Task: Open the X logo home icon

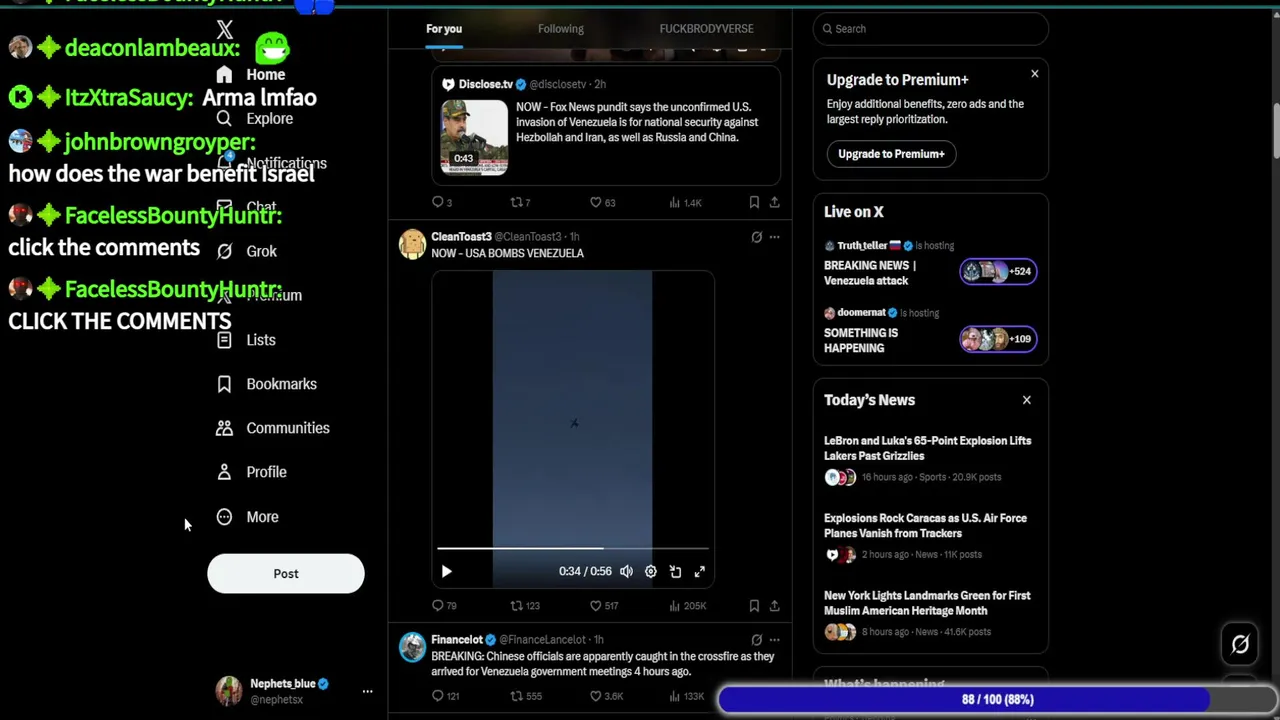Action: tap(225, 30)
